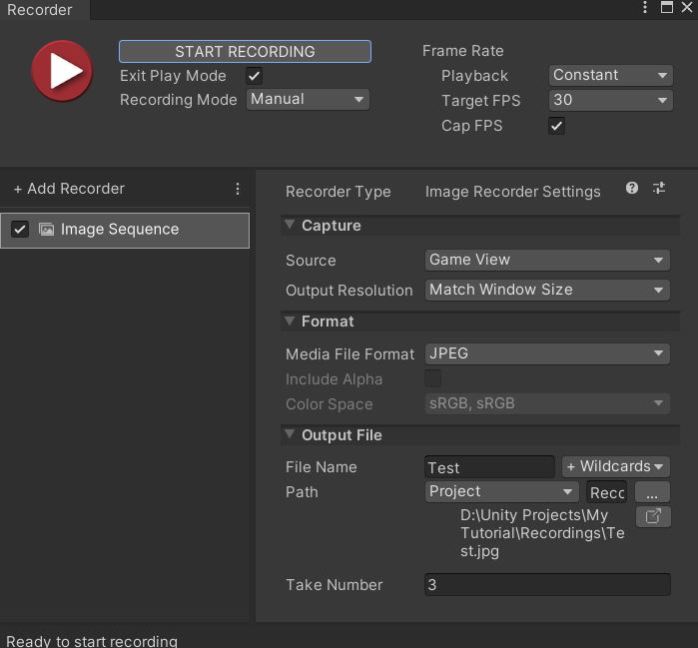
Task: Toggle the Cap FPS checkbox
Action: click(x=556, y=126)
